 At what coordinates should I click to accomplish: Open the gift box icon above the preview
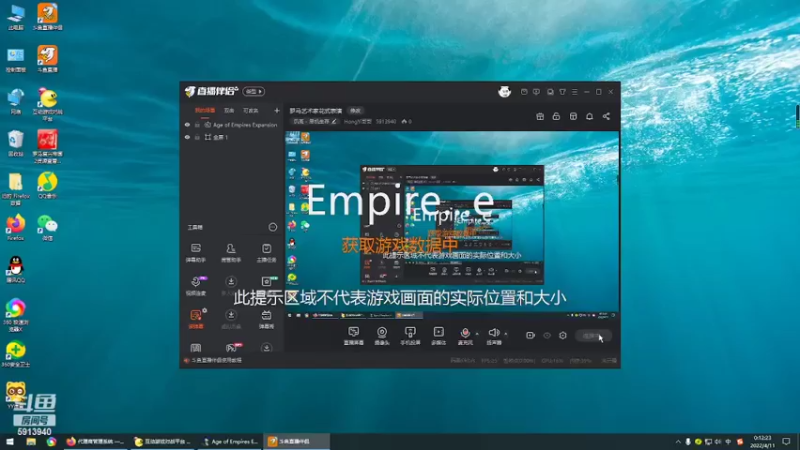click(x=540, y=116)
